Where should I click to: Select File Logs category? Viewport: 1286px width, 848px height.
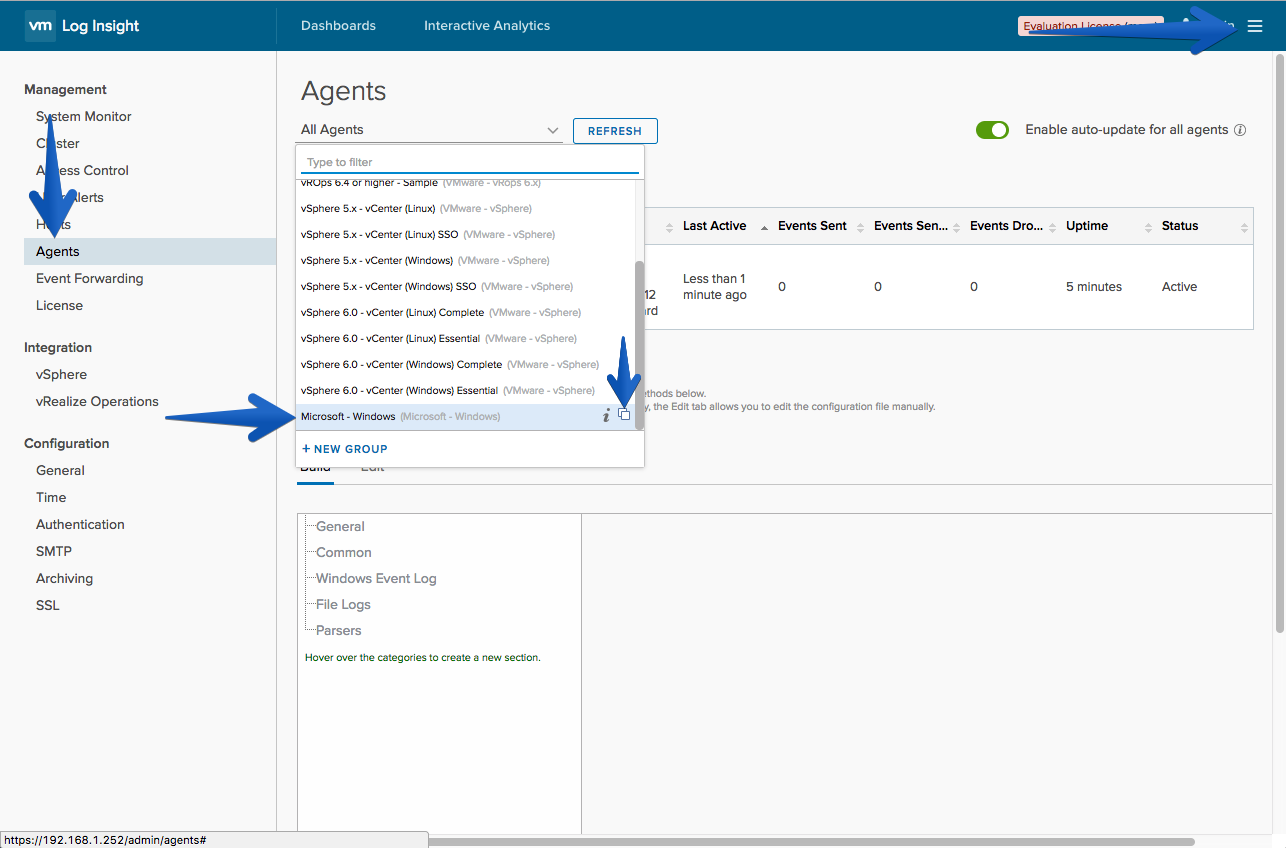click(343, 605)
